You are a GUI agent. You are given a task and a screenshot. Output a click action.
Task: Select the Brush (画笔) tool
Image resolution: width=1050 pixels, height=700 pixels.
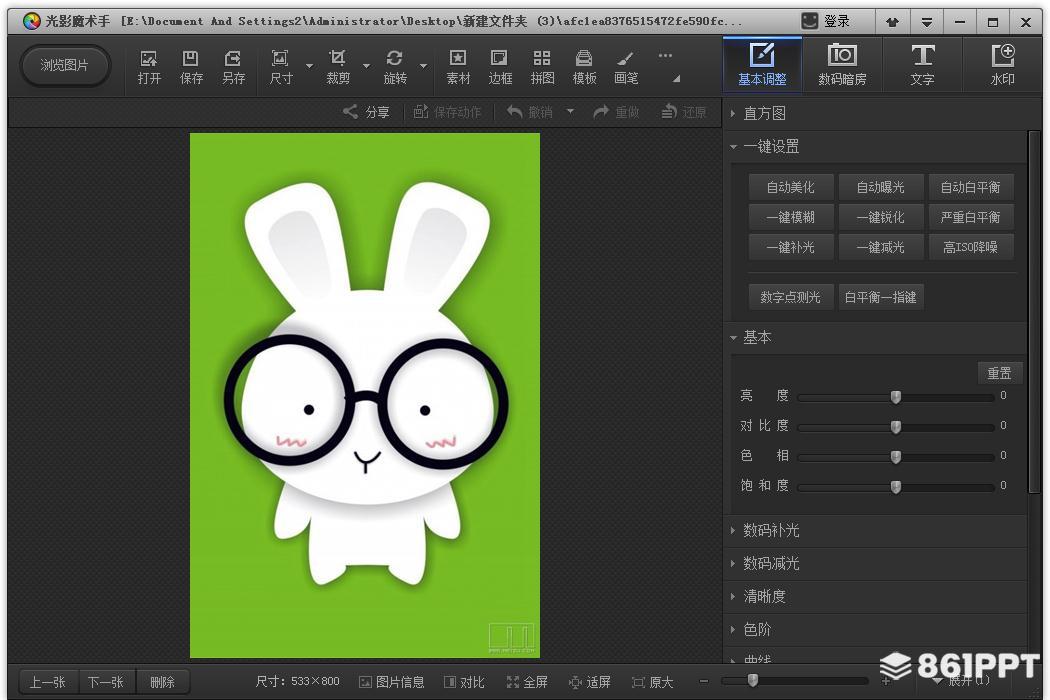click(626, 67)
